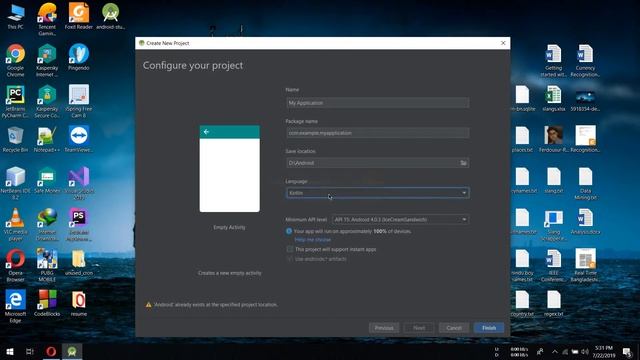Image resolution: width=640 pixels, height=360 pixels.
Task: Select the Real Time Bangladeshi thumbnail file
Action: click(585, 266)
